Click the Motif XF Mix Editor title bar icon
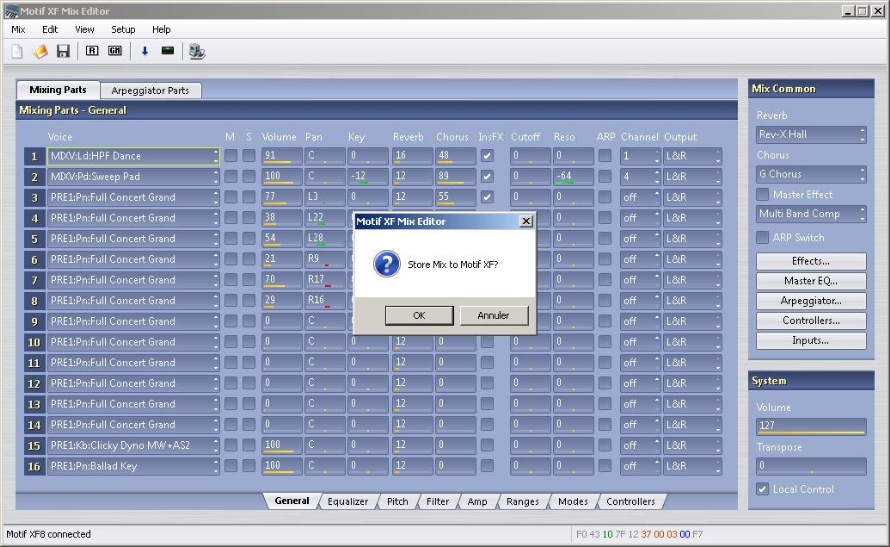Screen dimensions: 890x547 (x=11, y=11)
